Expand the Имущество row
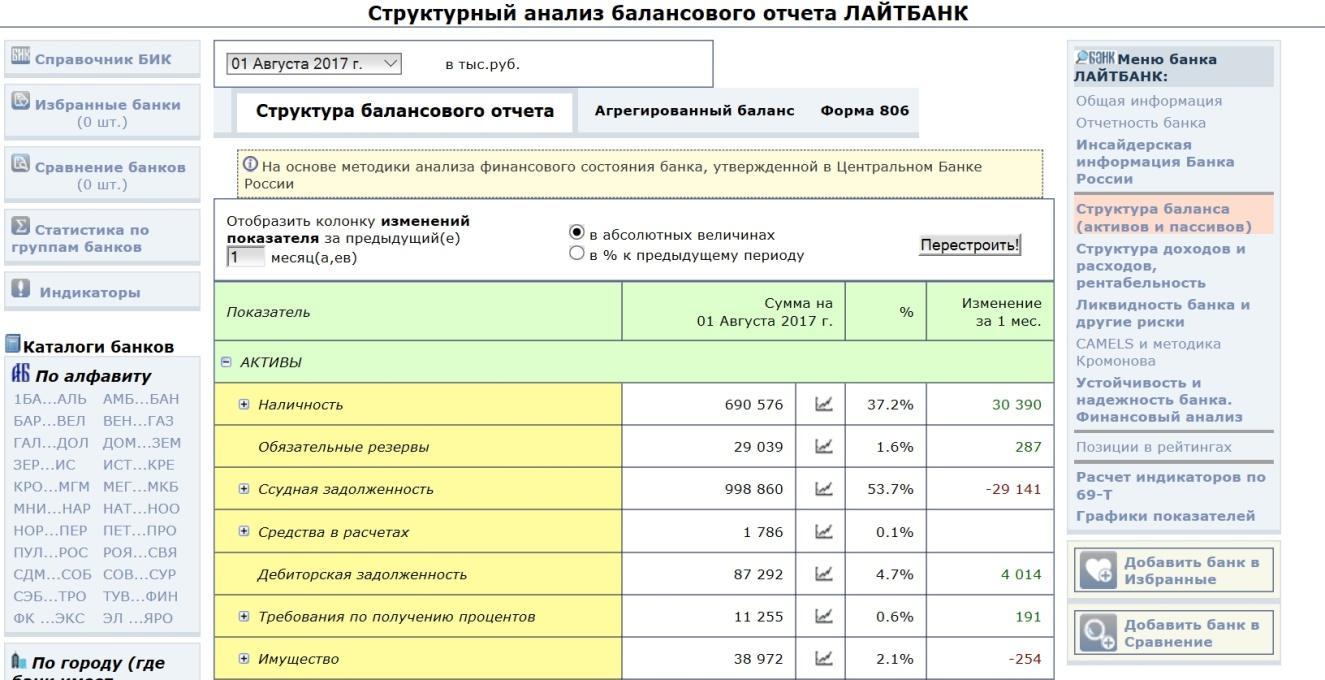The height and width of the screenshot is (680, 1325). click(x=244, y=658)
